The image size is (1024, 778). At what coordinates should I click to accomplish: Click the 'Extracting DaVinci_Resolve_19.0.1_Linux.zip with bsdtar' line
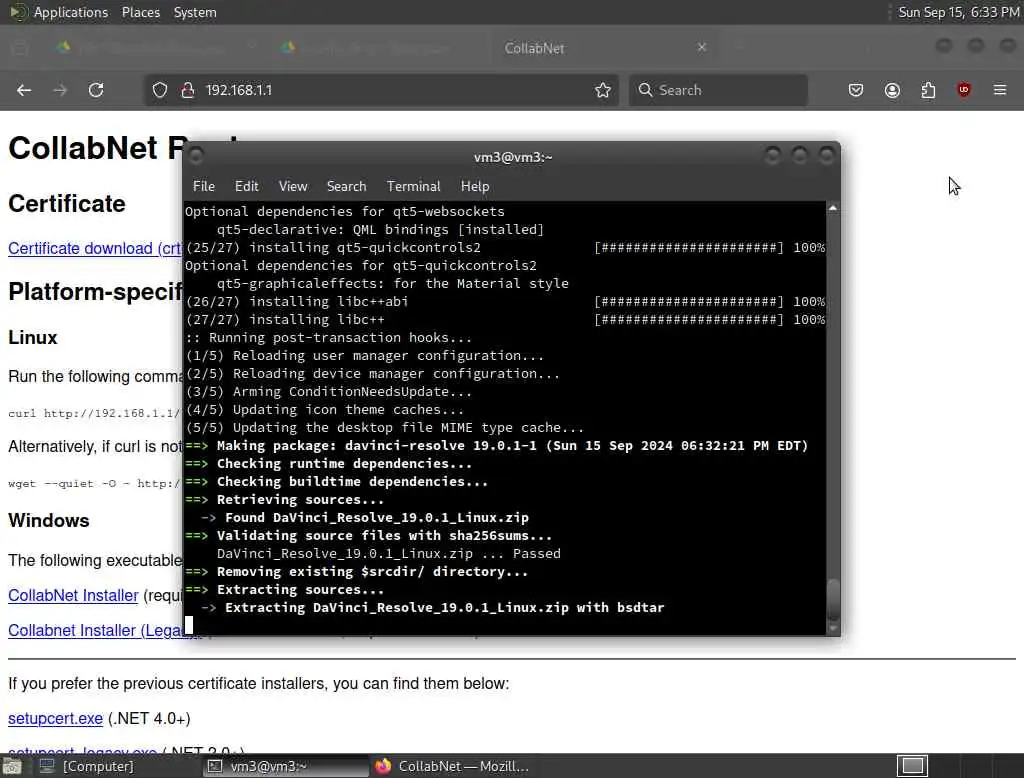click(432, 608)
